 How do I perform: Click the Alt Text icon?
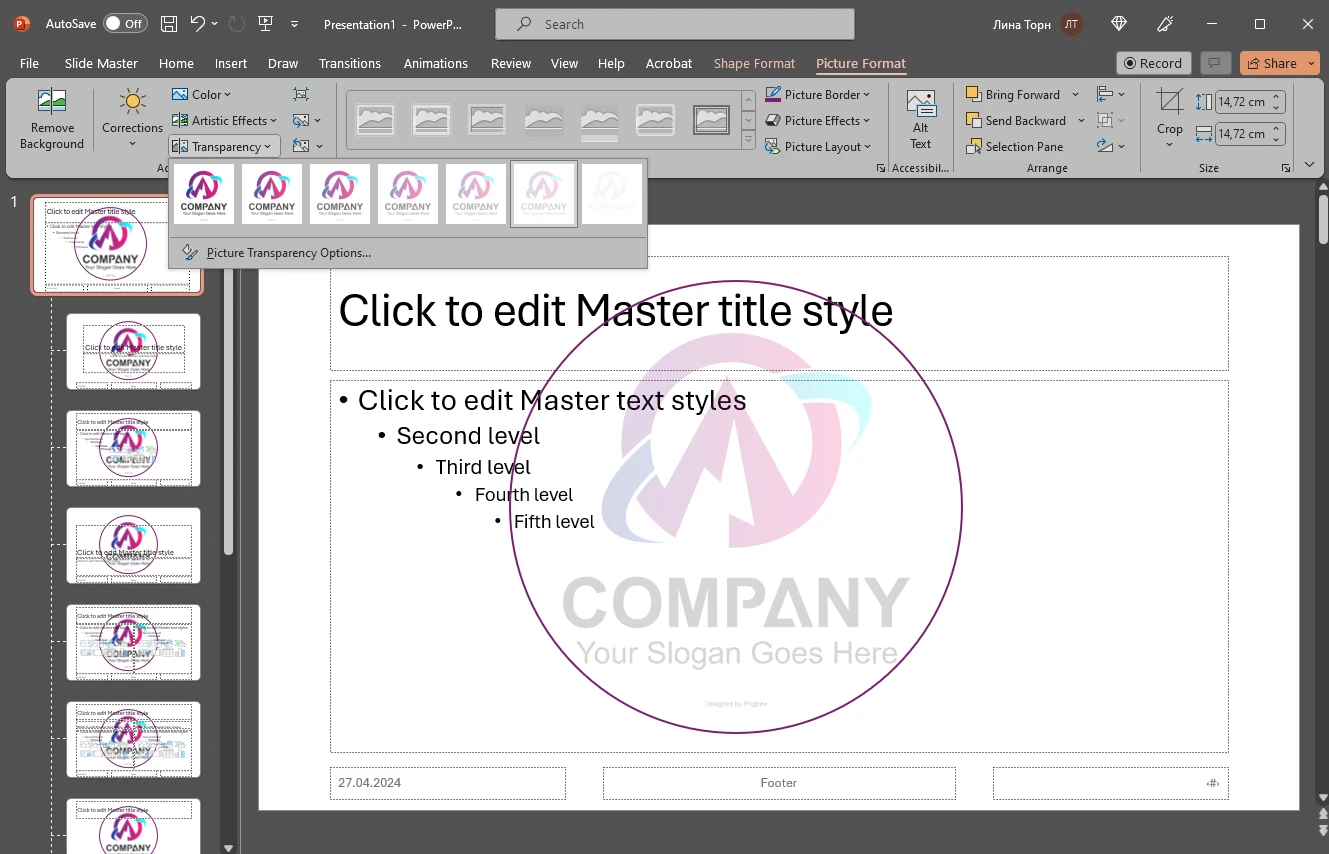(x=919, y=118)
